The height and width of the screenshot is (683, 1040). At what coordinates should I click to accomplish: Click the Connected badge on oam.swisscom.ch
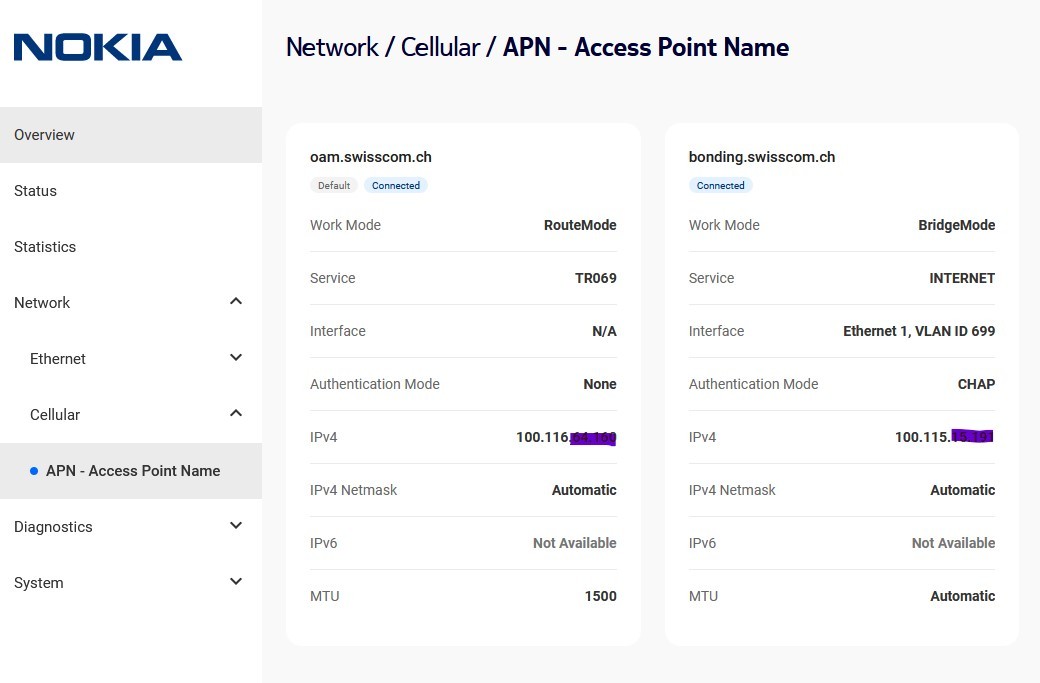396,185
